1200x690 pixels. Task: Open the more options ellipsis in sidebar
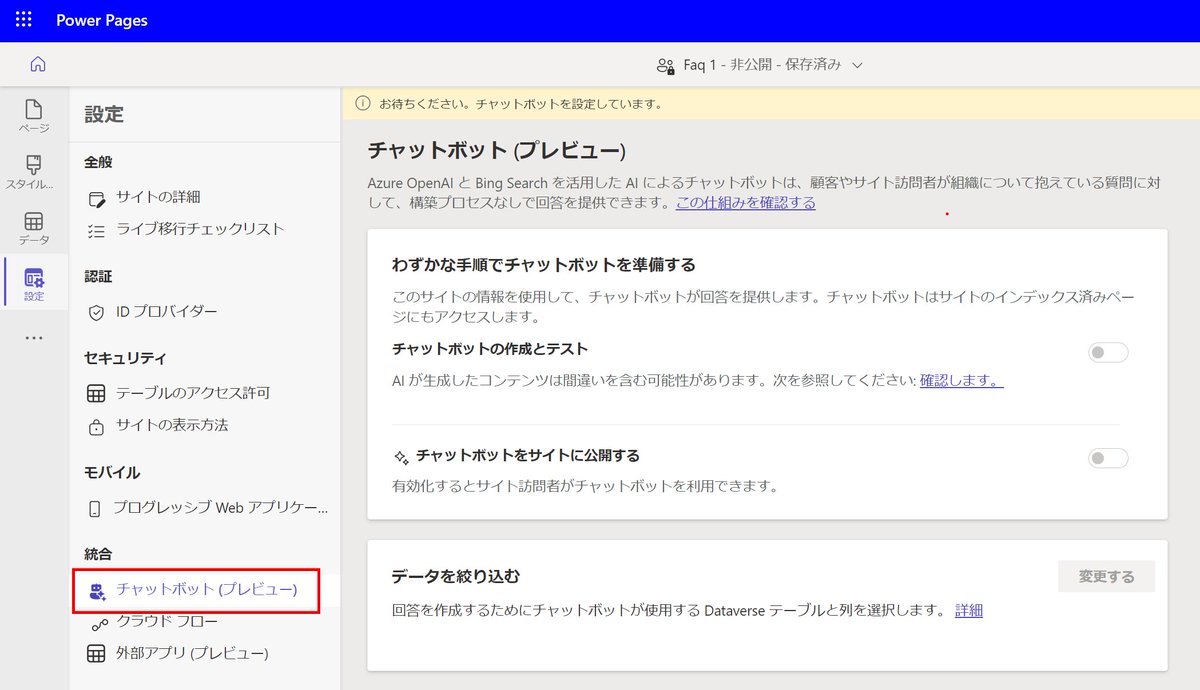click(x=34, y=338)
